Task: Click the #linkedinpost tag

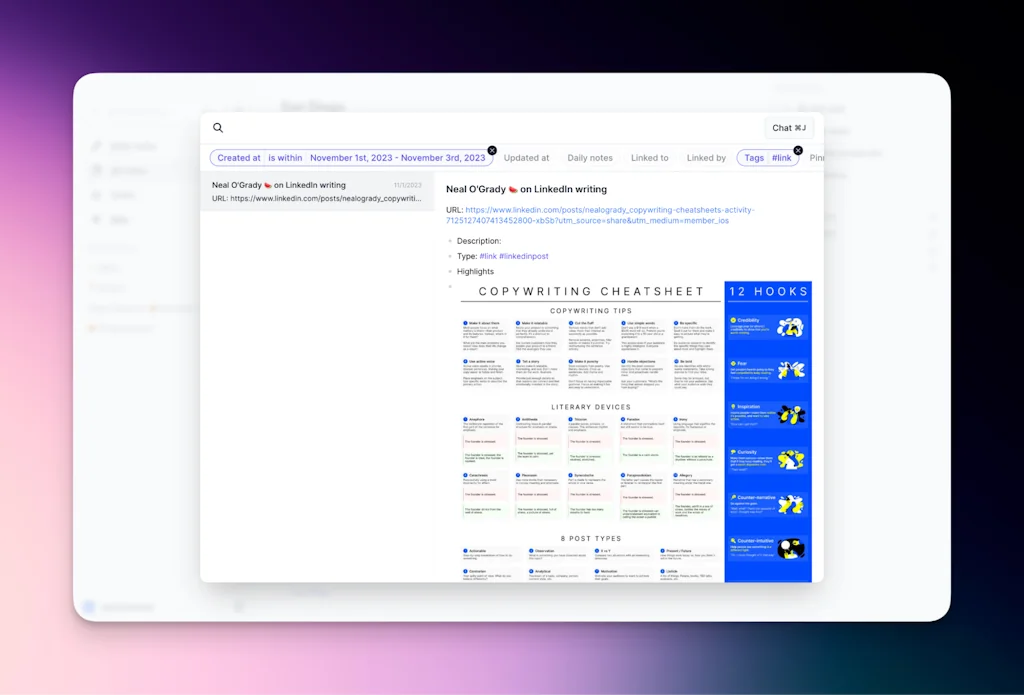Action: click(524, 256)
